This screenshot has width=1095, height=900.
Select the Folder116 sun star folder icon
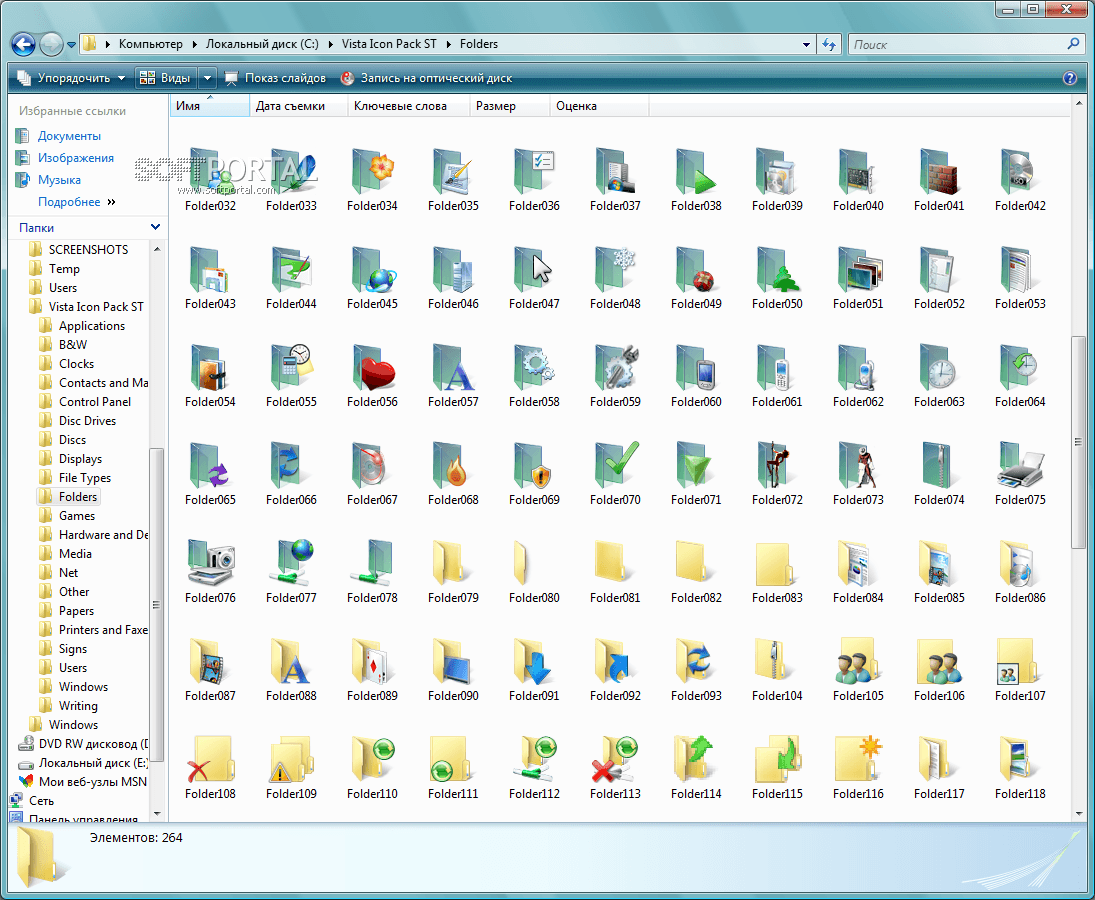pyautogui.click(x=858, y=758)
